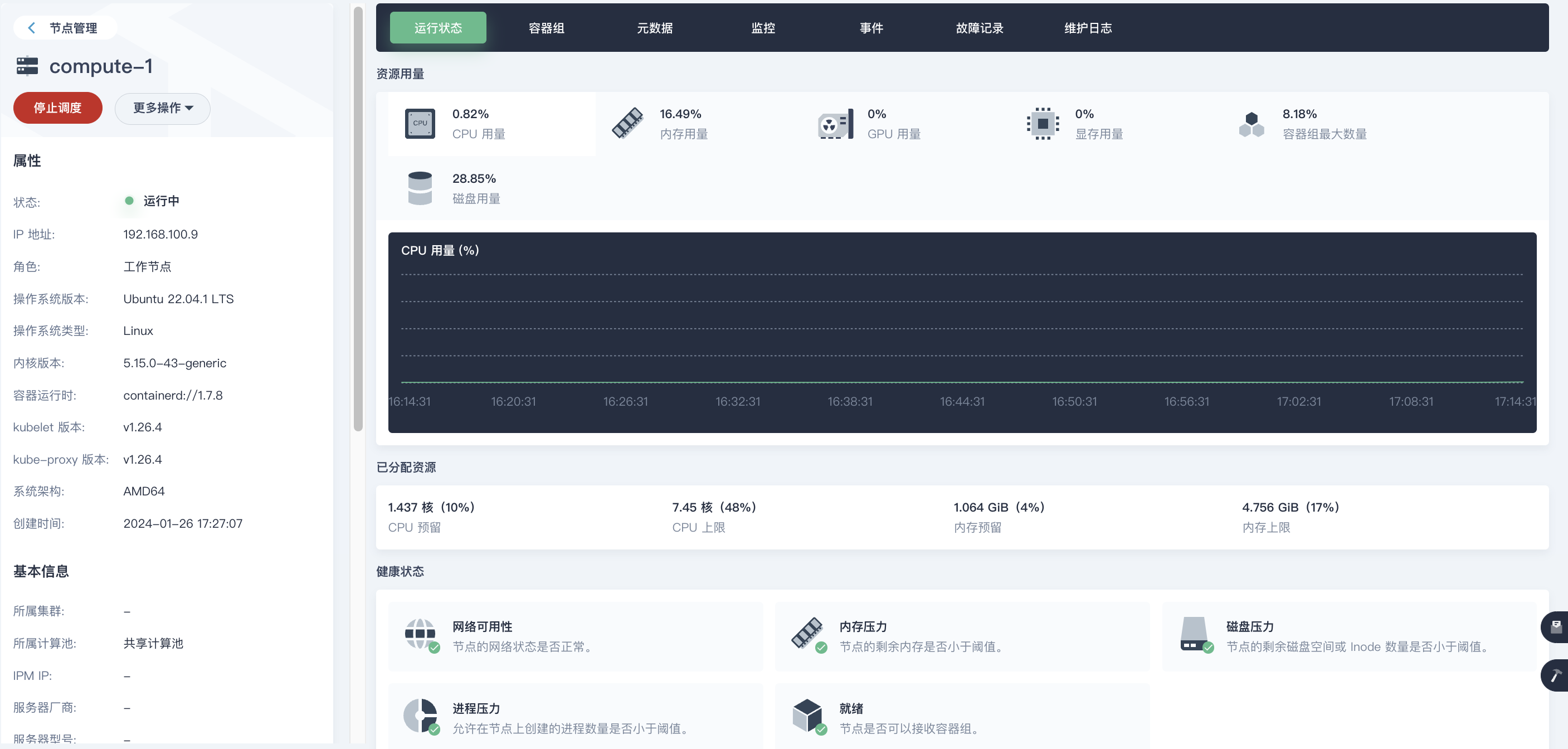Screen dimensions: 1568x749
Task: Select the 0.82% CPU 用量 card
Action: (x=492, y=124)
